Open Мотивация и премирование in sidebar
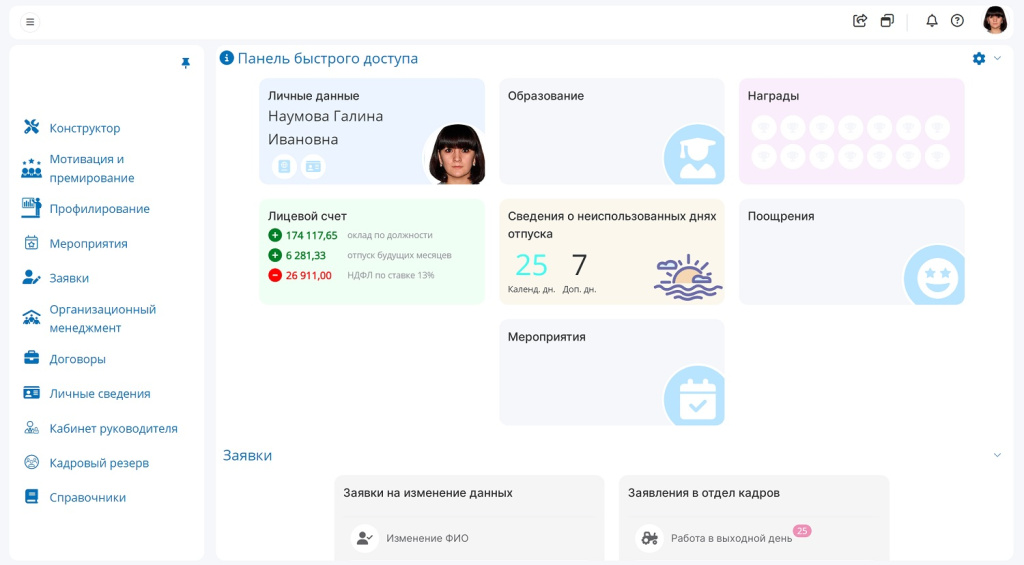This screenshot has width=1024, height=565. tap(92, 169)
